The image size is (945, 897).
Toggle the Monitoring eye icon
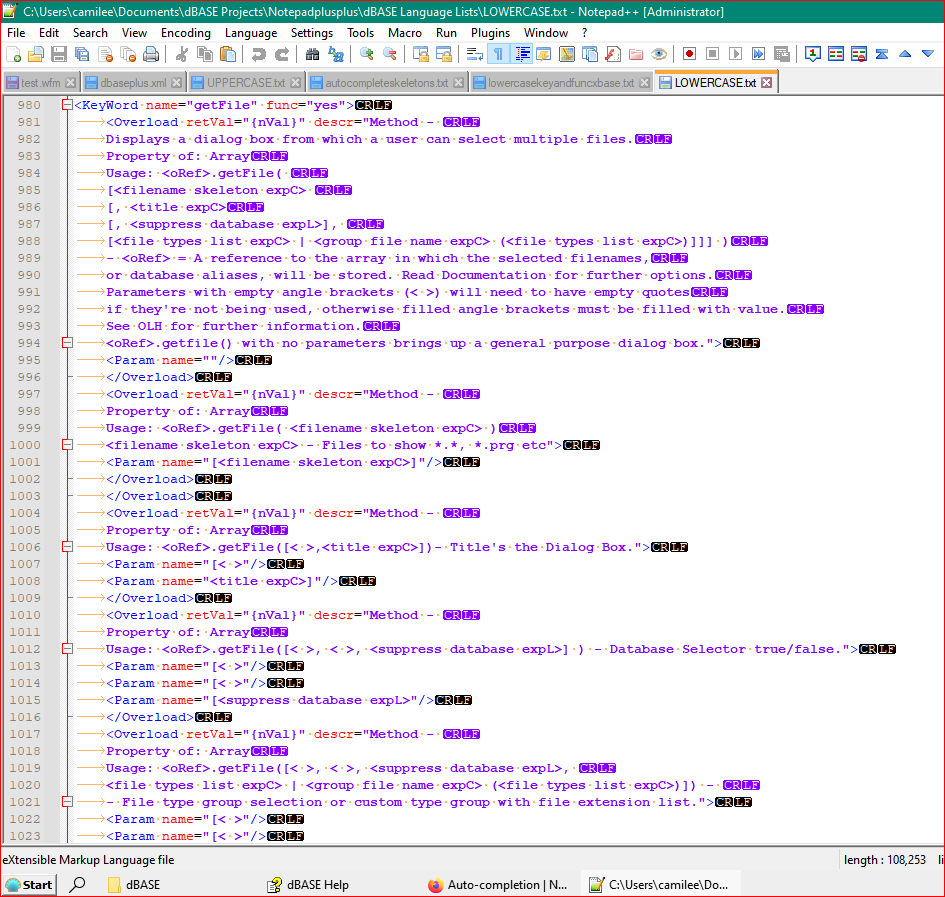point(659,55)
